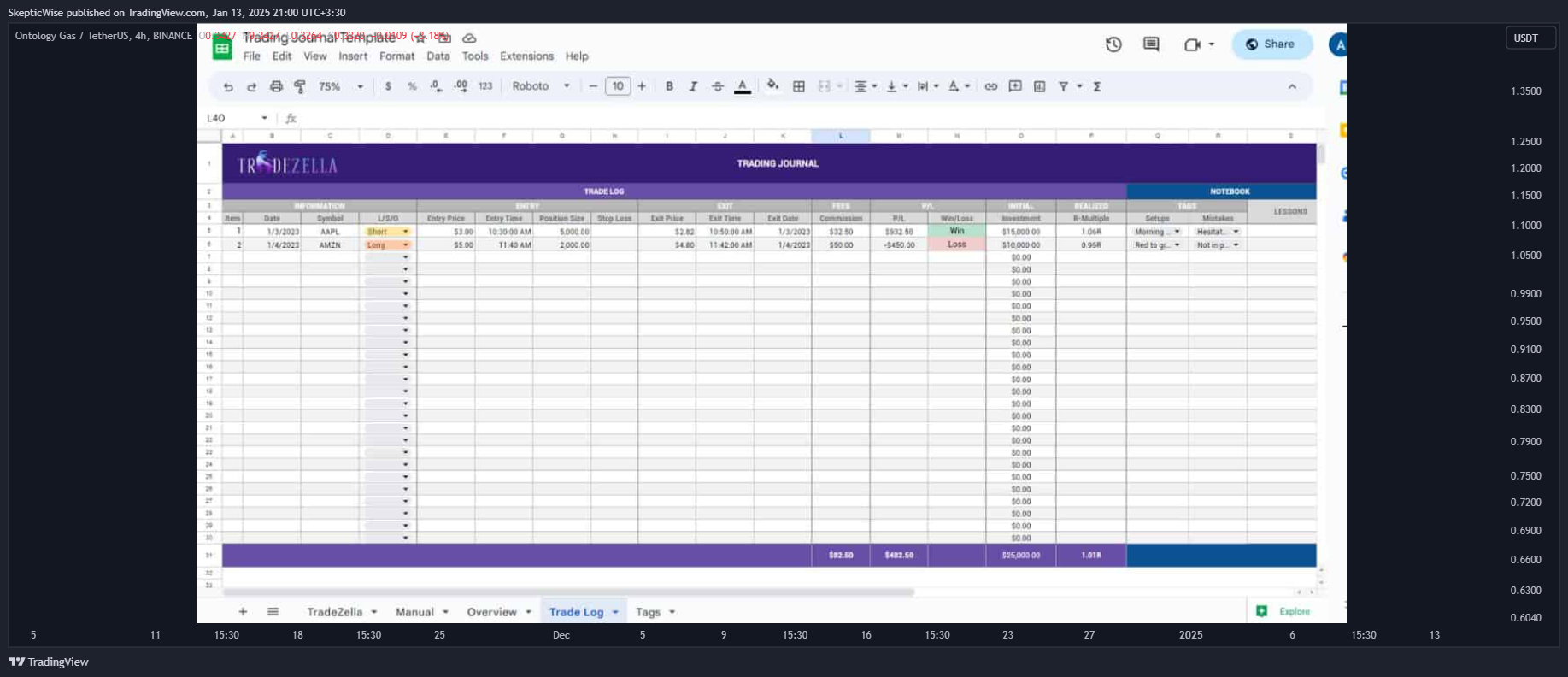This screenshot has height=677, width=1568.
Task: Open the 75% zoom dropdown
Action: (x=340, y=86)
